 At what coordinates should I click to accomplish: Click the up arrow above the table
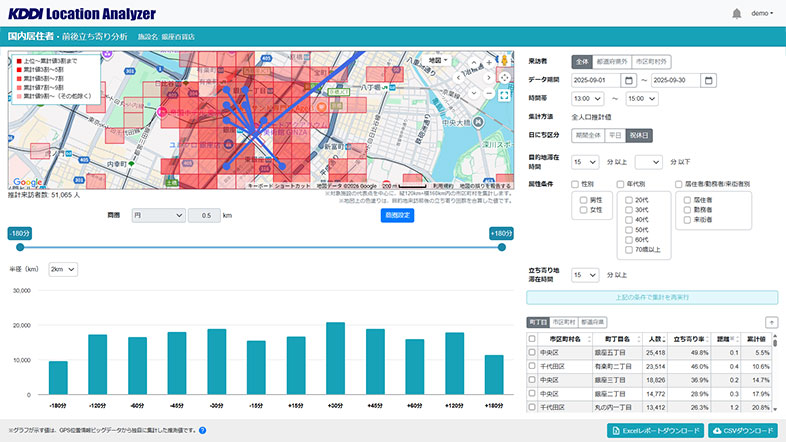point(771,322)
